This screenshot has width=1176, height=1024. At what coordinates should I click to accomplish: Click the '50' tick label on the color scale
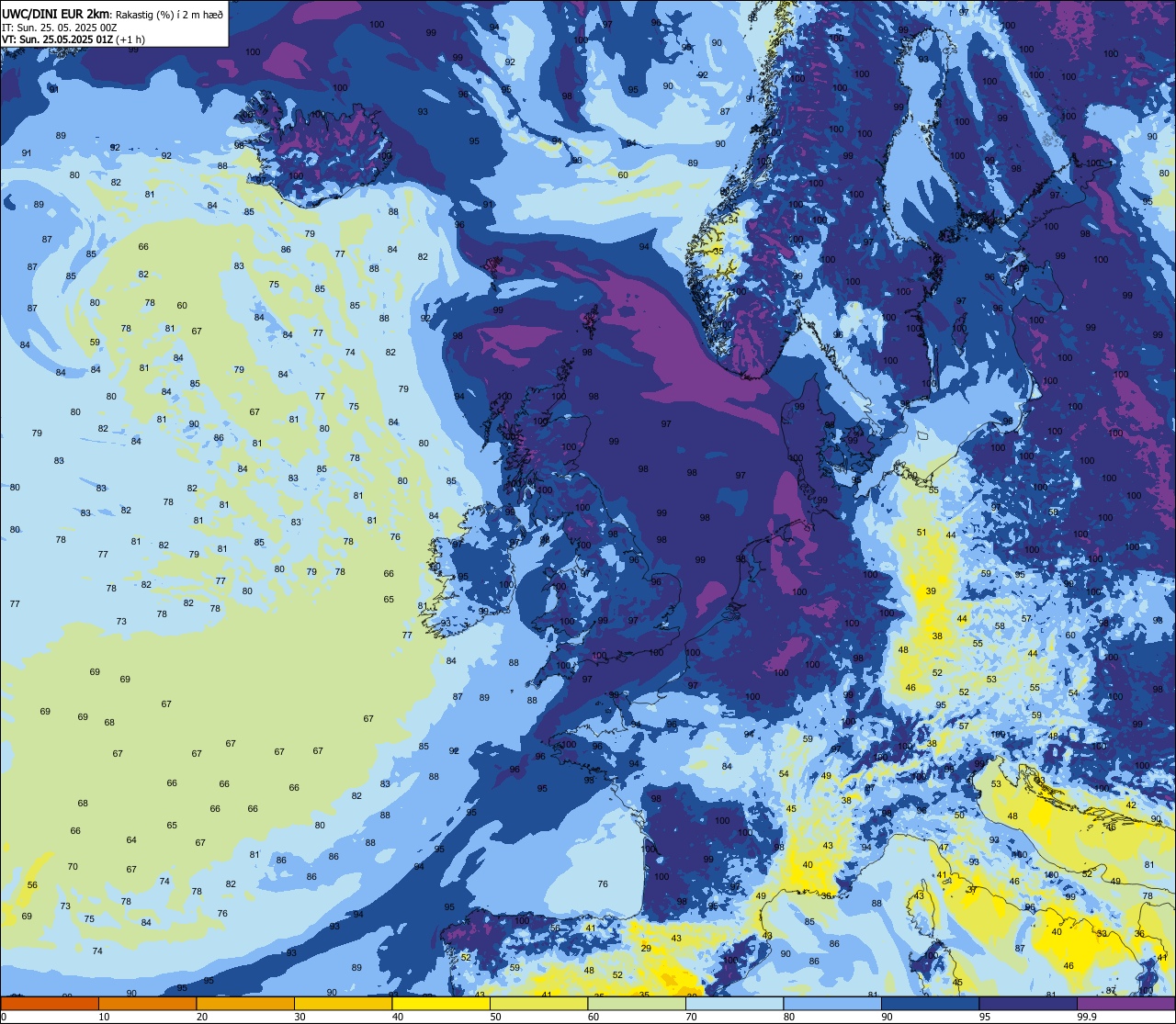coord(495,1017)
